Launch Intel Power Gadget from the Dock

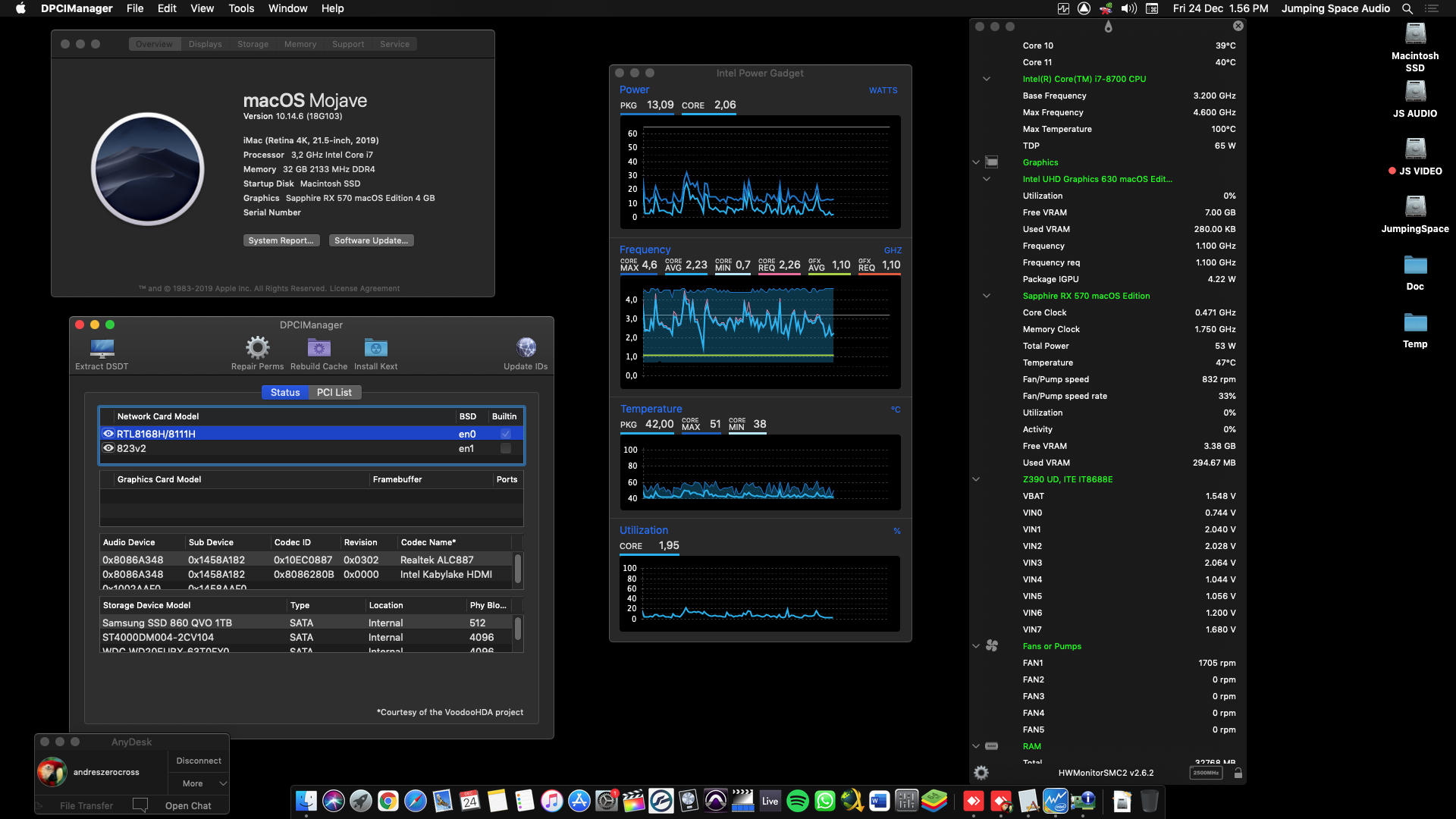(x=1055, y=800)
